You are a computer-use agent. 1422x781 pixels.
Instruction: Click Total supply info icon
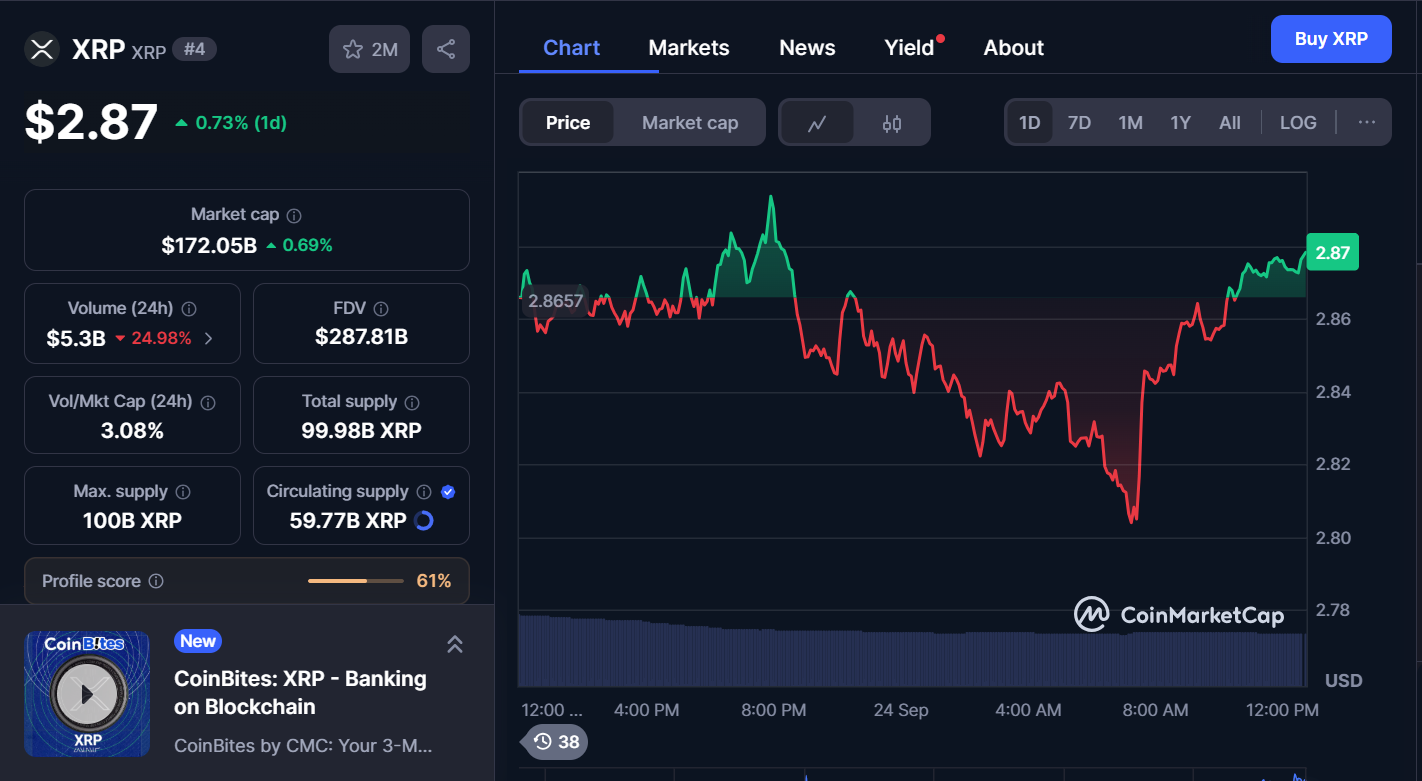pyautogui.click(x=412, y=402)
